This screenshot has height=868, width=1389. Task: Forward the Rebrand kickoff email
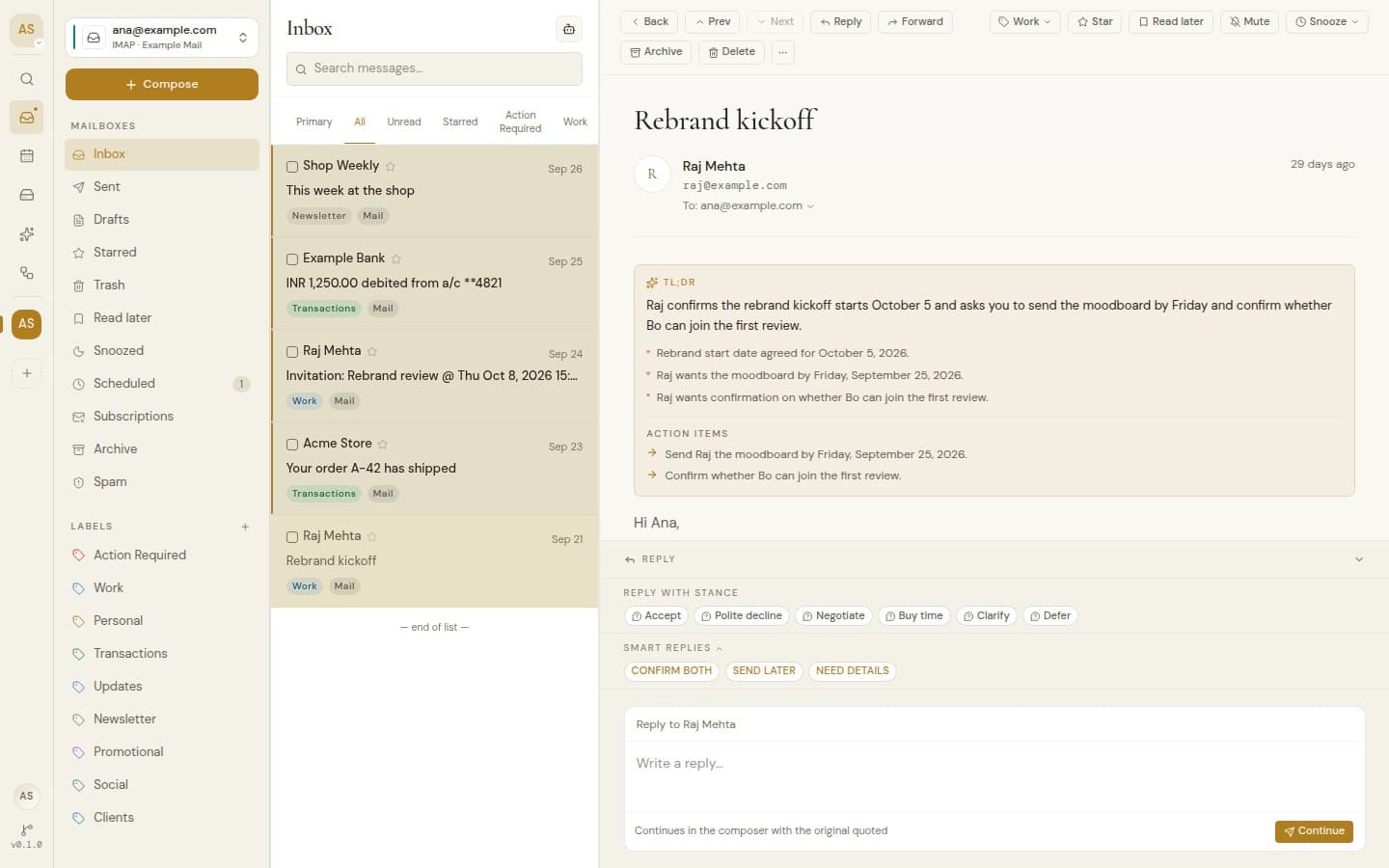[x=915, y=22]
